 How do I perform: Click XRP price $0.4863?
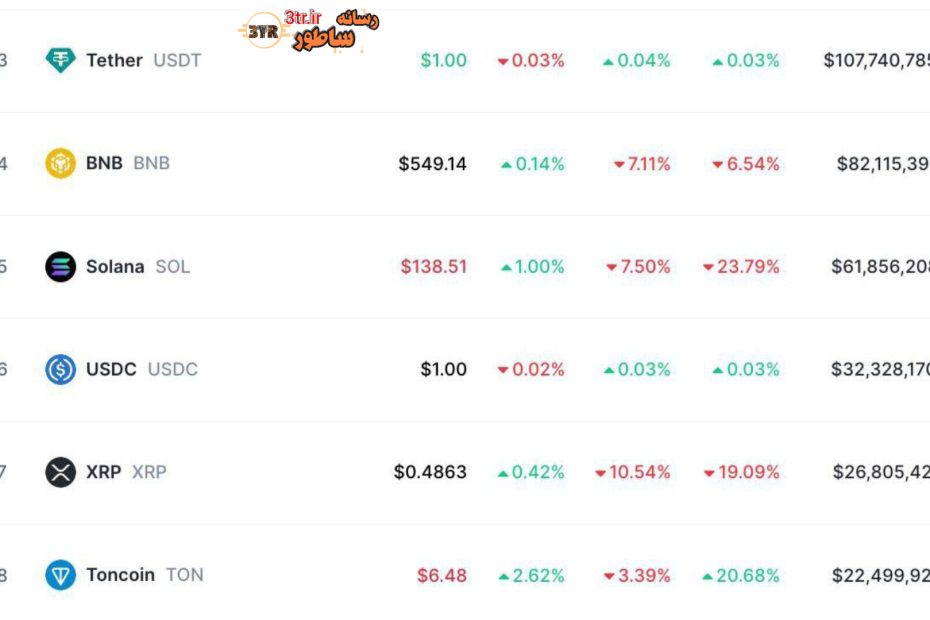[x=430, y=472]
